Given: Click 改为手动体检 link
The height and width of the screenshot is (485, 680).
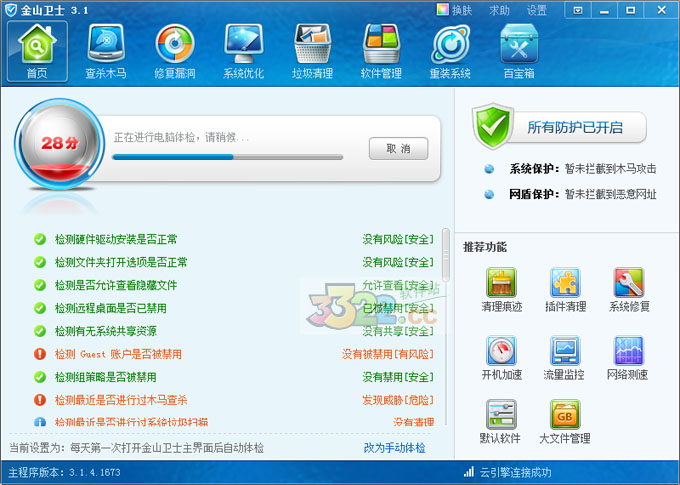Looking at the screenshot, I should click(394, 448).
